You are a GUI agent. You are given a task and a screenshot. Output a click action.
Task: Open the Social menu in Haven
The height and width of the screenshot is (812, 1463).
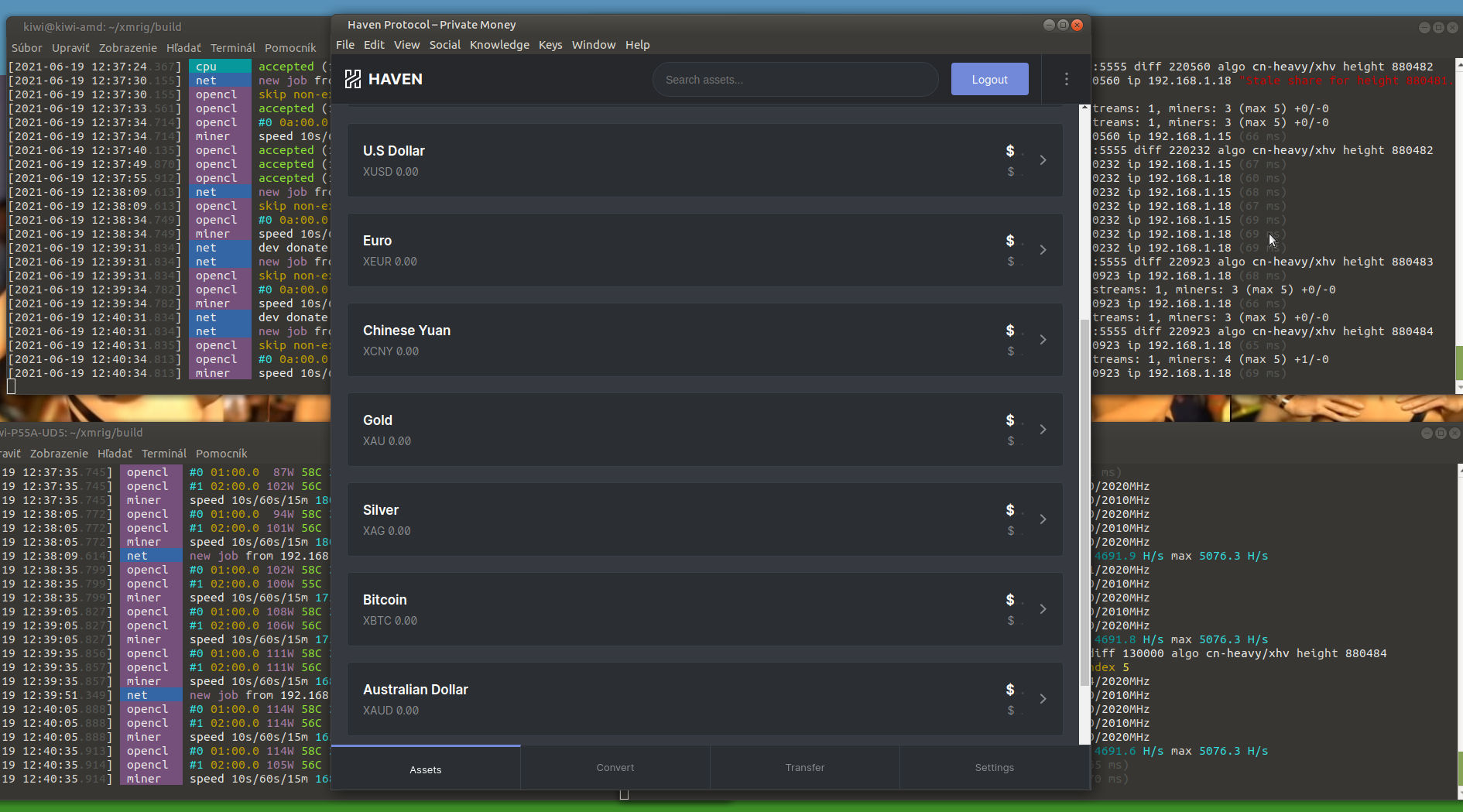coord(445,45)
